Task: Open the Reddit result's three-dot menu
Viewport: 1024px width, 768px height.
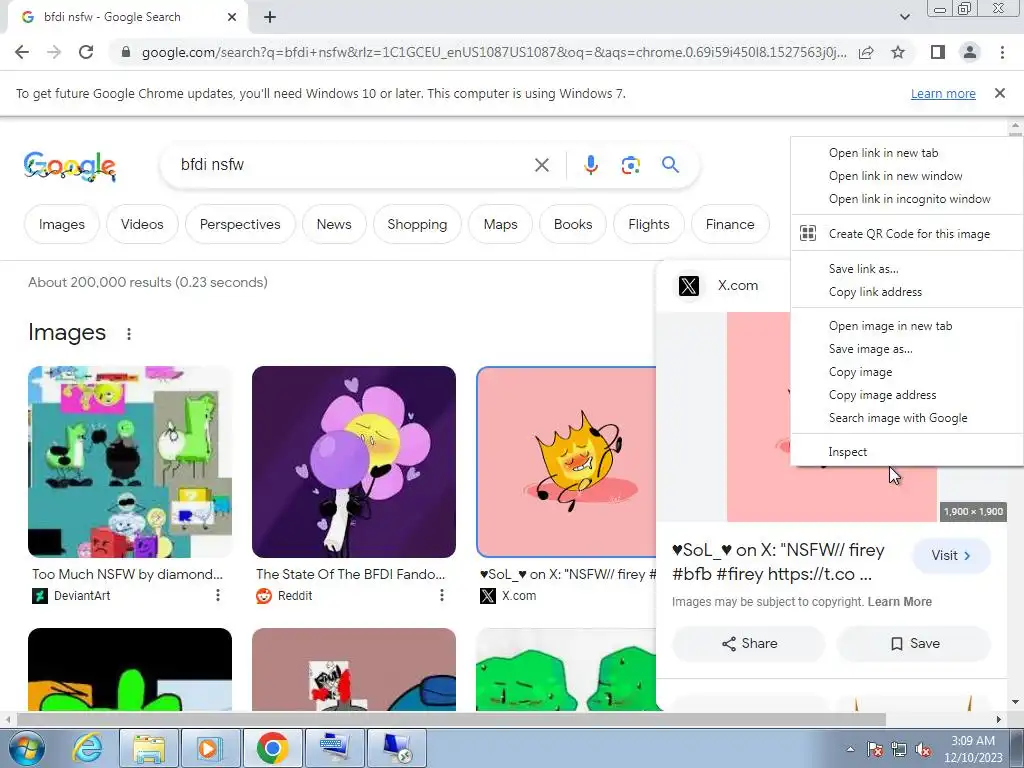Action: click(x=441, y=595)
